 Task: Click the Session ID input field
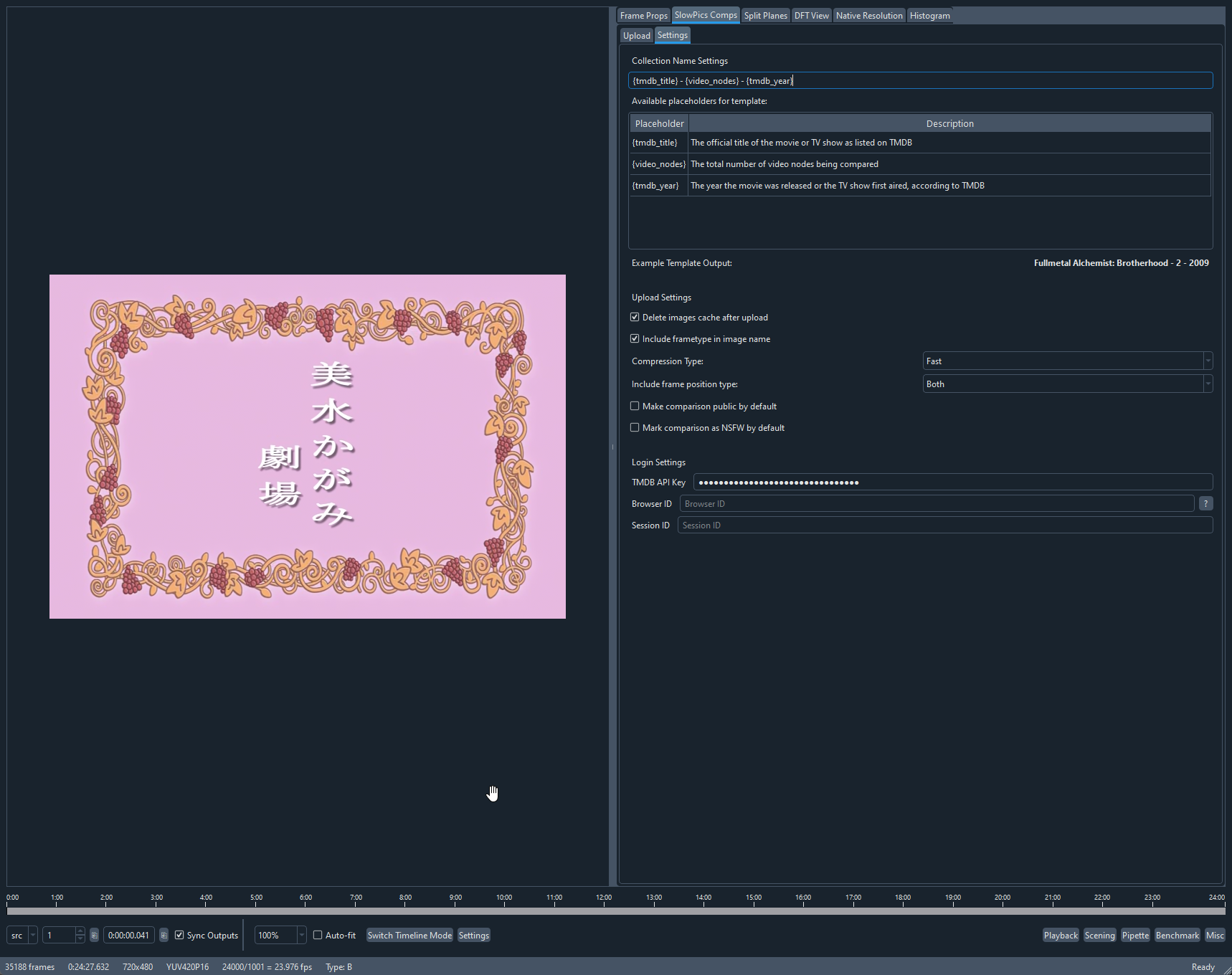pos(944,525)
